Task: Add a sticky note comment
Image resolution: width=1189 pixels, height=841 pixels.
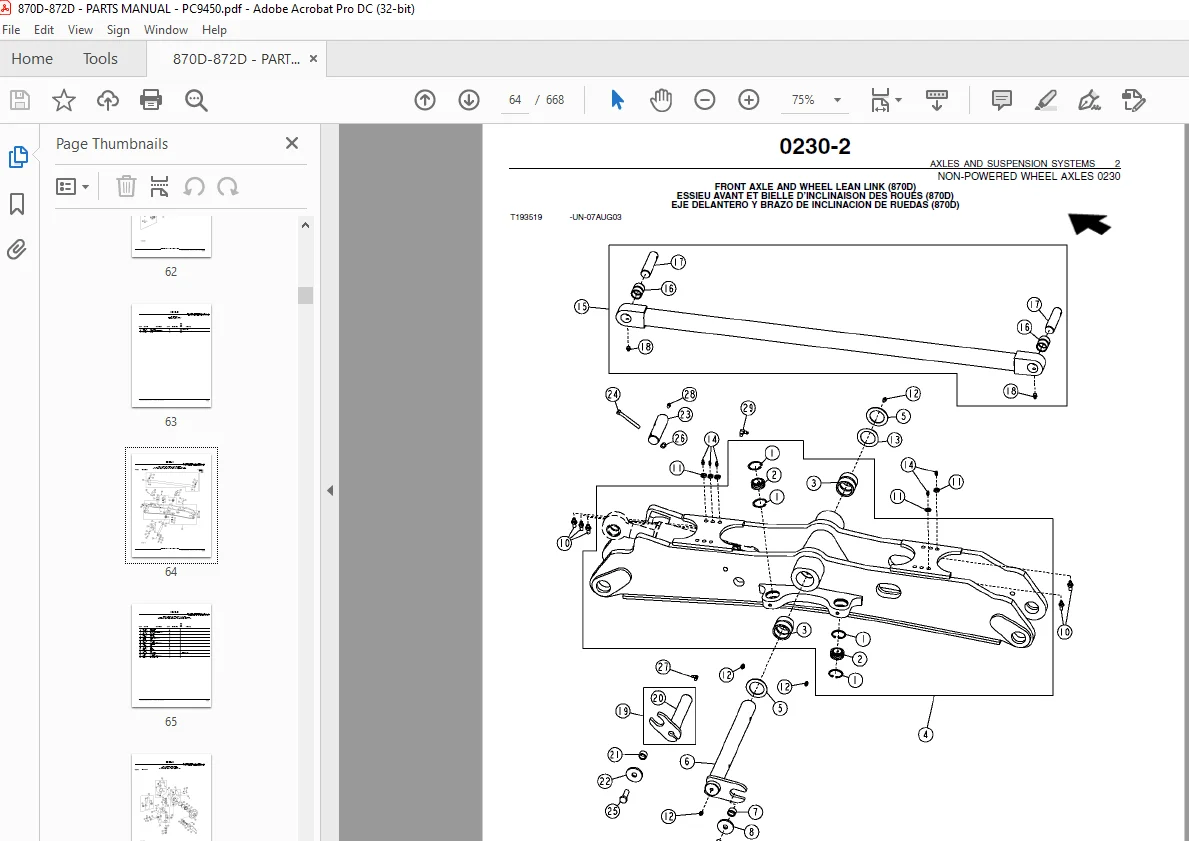Action: (1002, 100)
